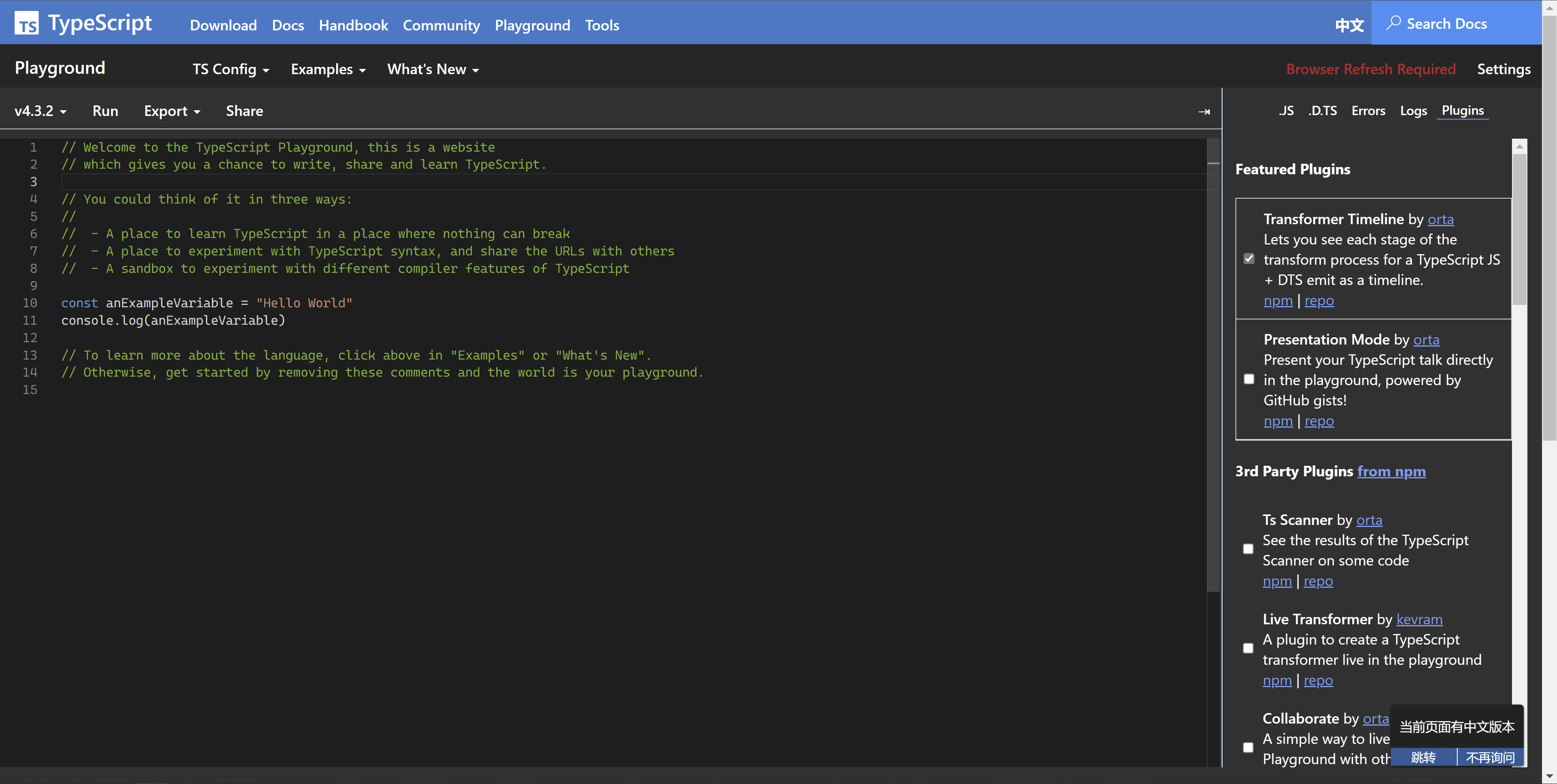Collapse the sidebar with the arrow icon

click(1204, 111)
